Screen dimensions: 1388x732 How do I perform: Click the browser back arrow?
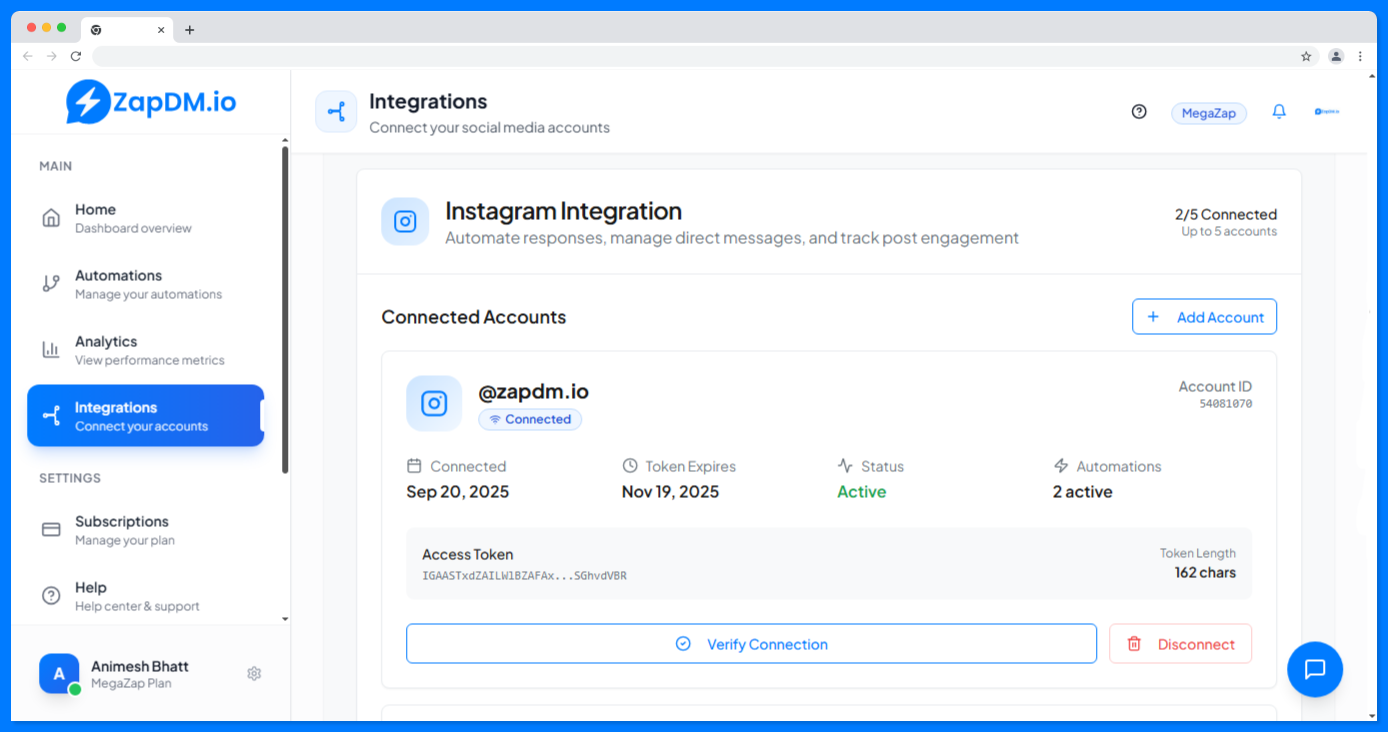(28, 56)
